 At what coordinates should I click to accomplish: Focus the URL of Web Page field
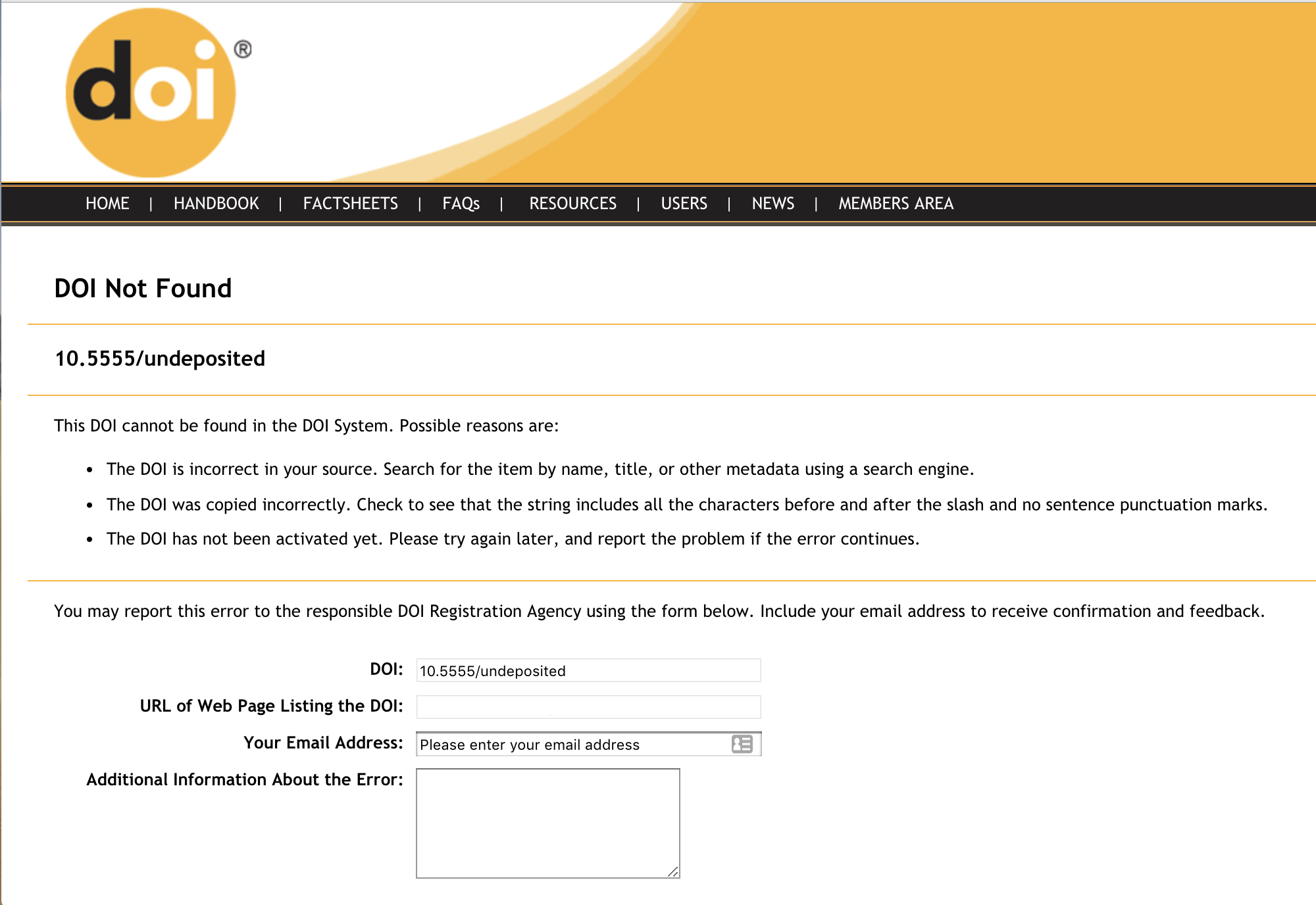click(588, 707)
